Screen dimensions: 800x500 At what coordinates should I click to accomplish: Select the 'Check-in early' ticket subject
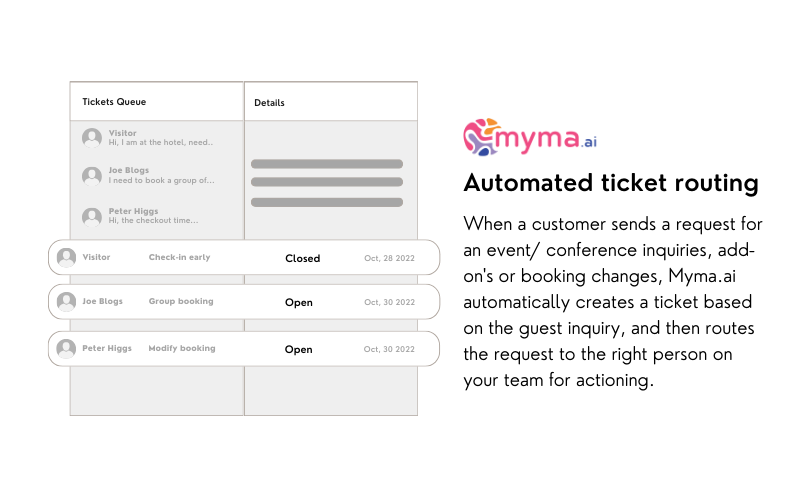[179, 257]
